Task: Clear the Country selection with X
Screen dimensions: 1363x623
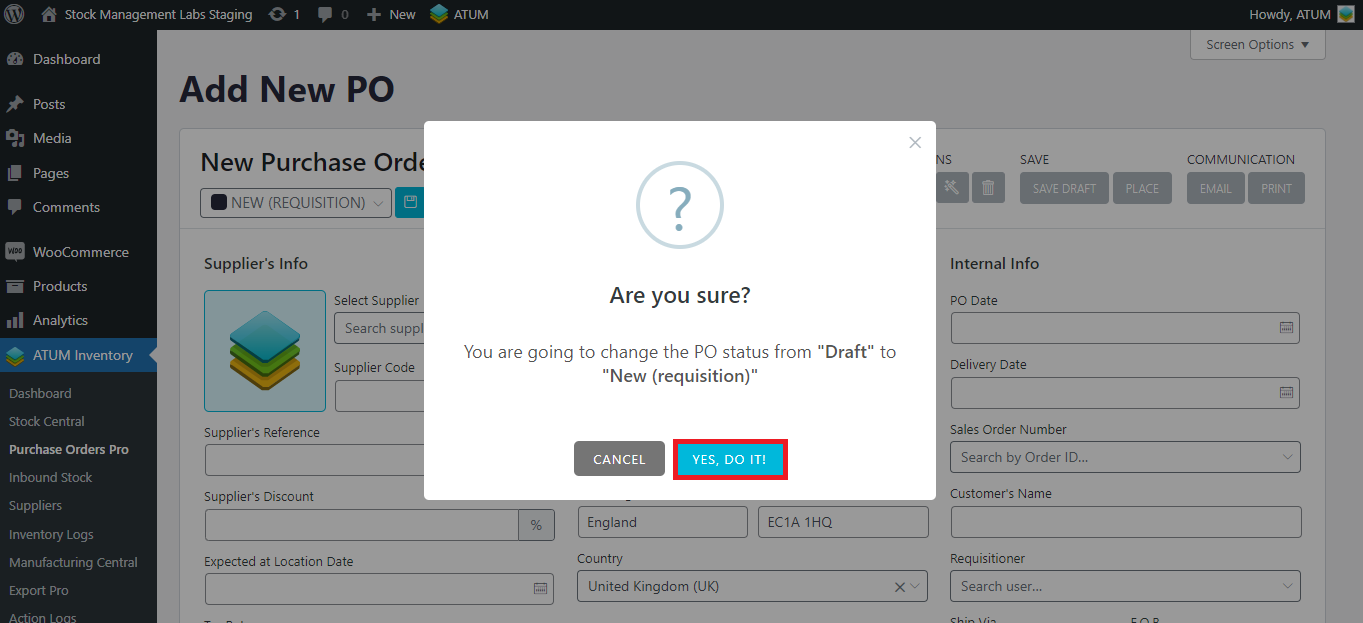Action: [899, 587]
